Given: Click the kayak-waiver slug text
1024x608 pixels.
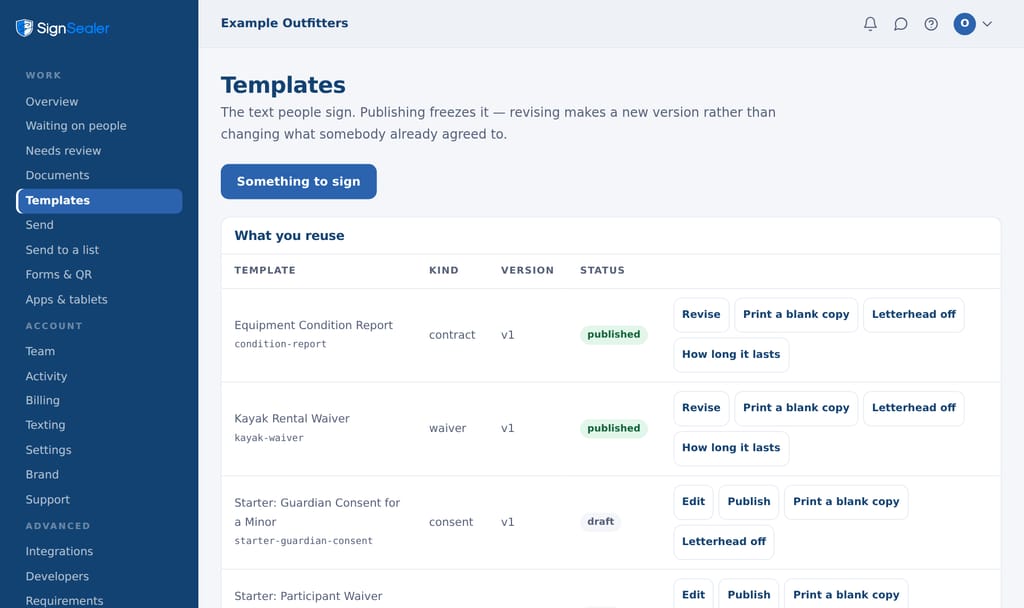Looking at the screenshot, I should pos(269,438).
